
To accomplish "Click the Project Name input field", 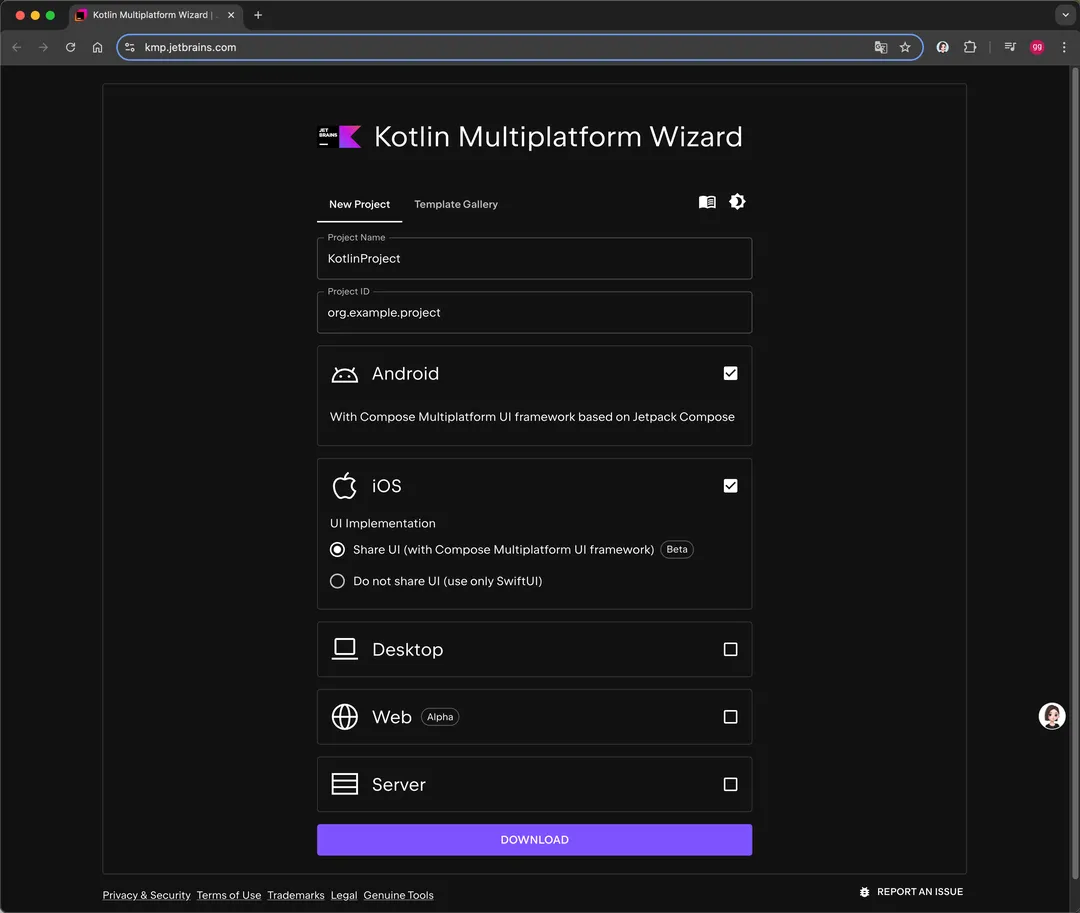I will click(534, 258).
